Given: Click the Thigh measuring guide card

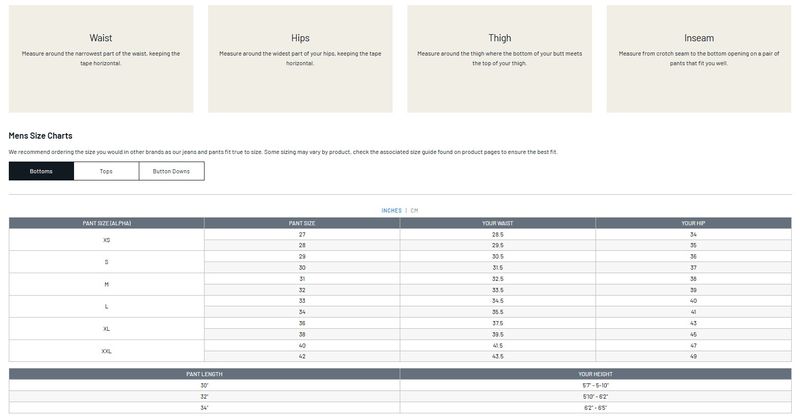Looking at the screenshot, I should pos(499,58).
